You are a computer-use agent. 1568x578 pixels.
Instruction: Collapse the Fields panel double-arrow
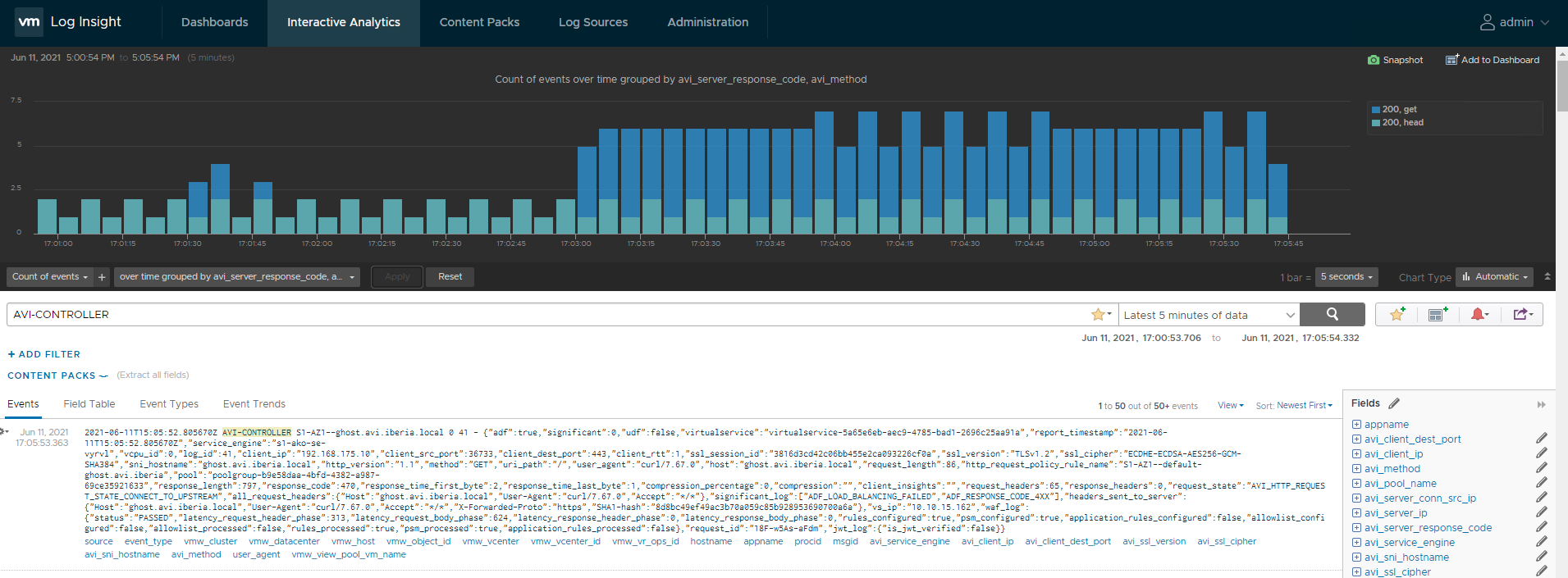click(1541, 404)
